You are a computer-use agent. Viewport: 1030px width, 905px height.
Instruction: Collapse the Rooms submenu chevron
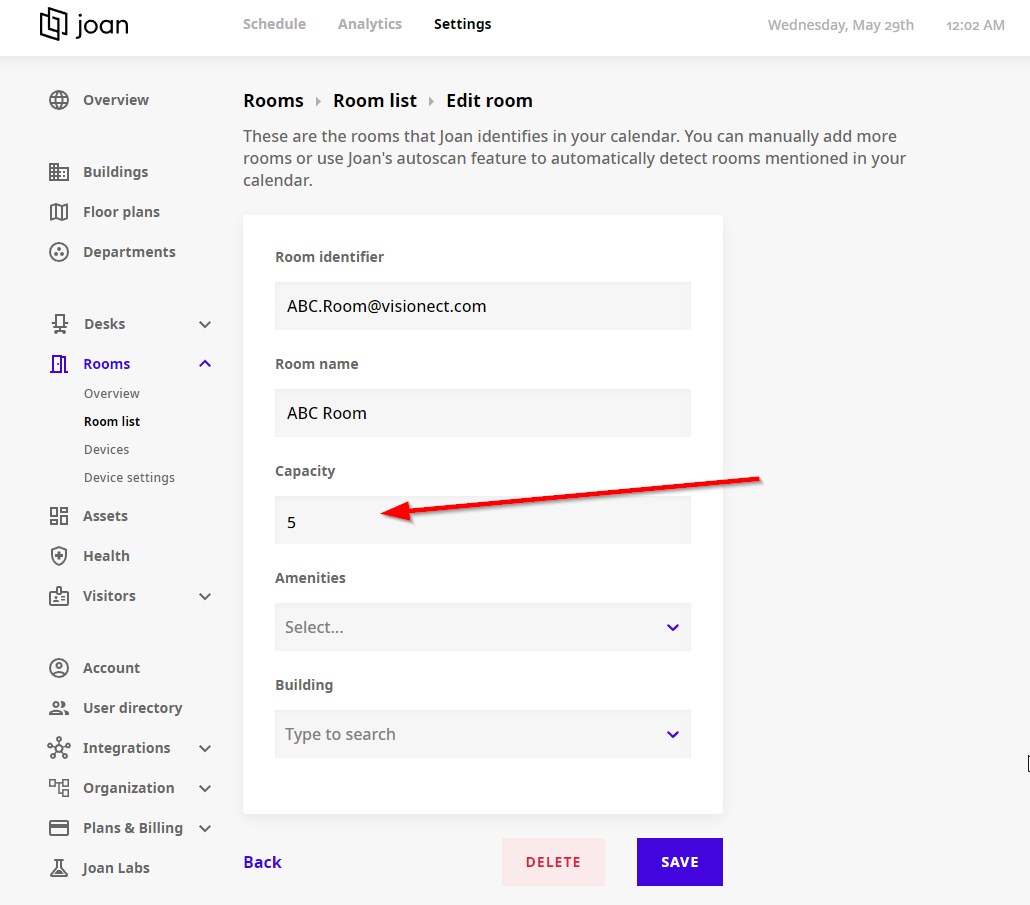(205, 364)
